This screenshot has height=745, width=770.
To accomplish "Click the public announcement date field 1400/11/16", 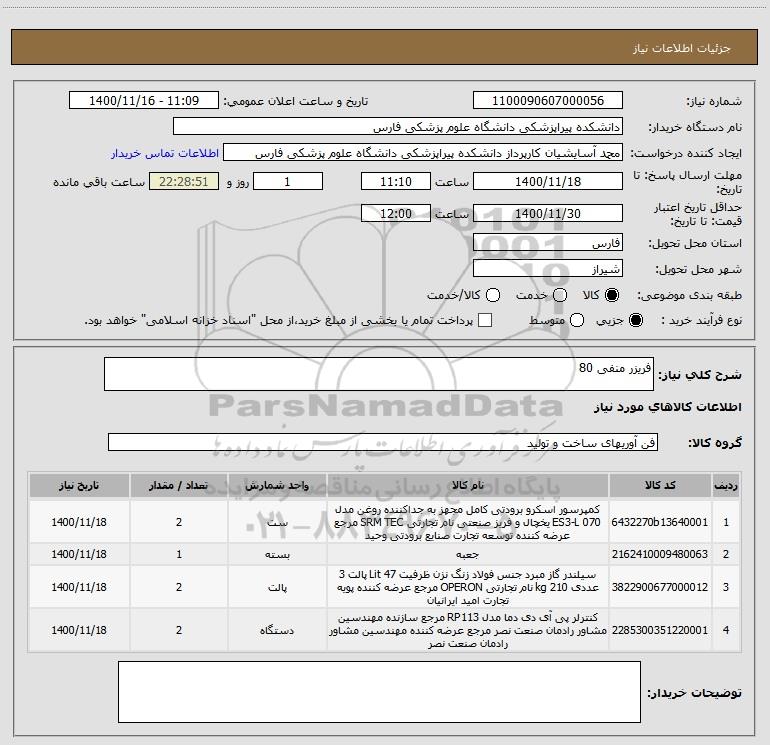I will (144, 101).
